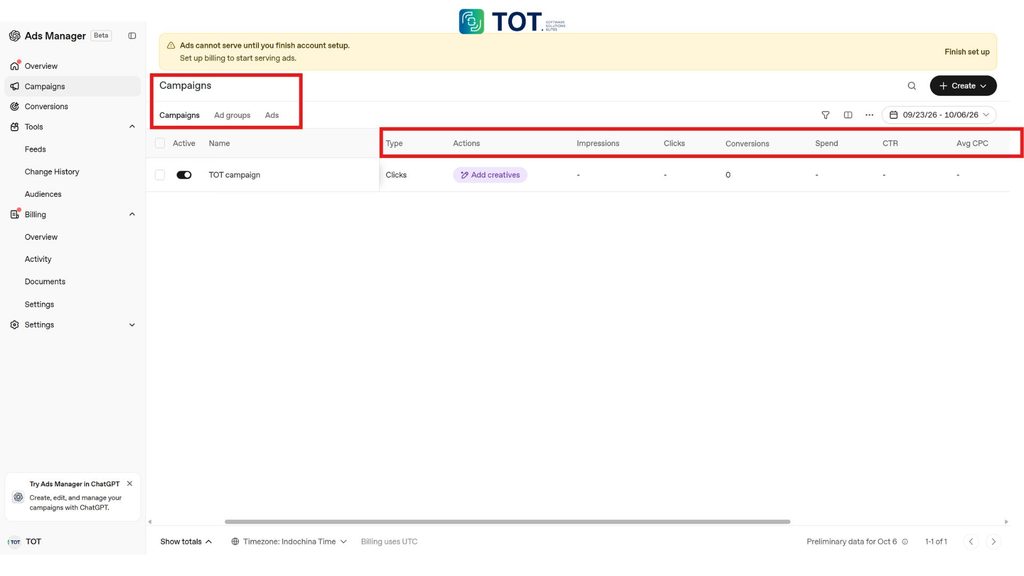
Task: Collapse the Tools section chevron
Action: click(x=132, y=127)
